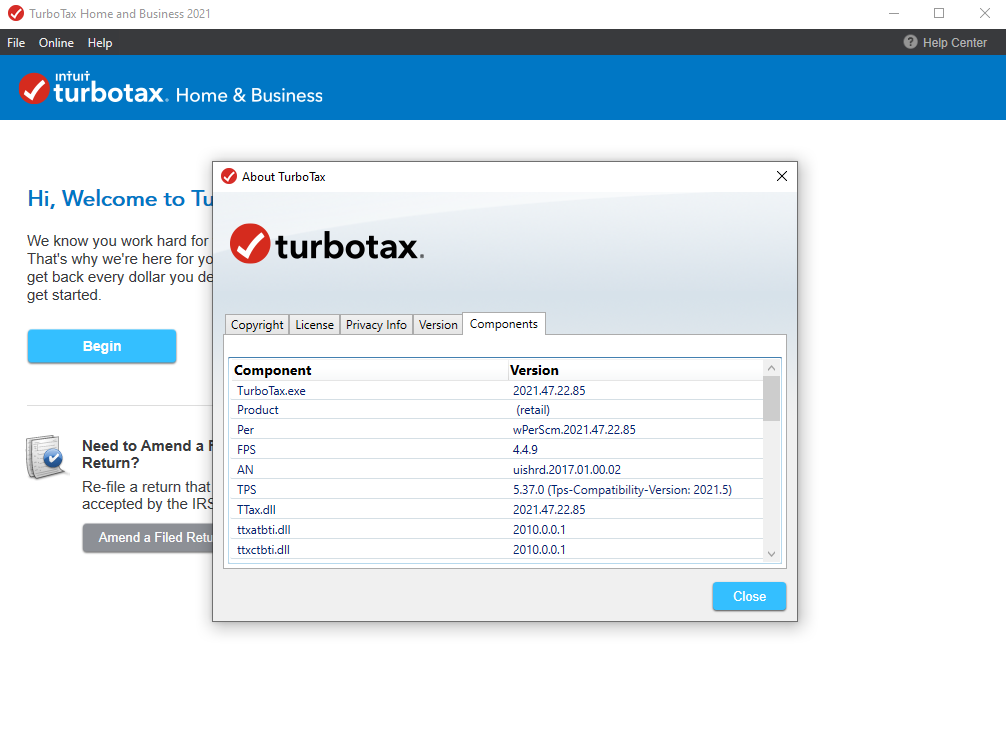Select the TTax.dll row

[x=497, y=510]
